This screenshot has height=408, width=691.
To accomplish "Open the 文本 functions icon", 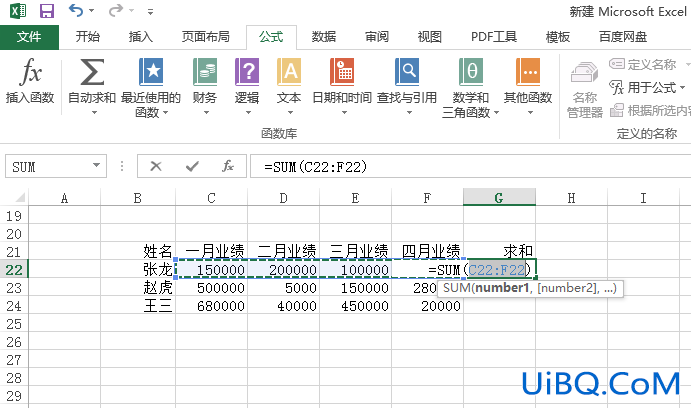I will (x=289, y=71).
